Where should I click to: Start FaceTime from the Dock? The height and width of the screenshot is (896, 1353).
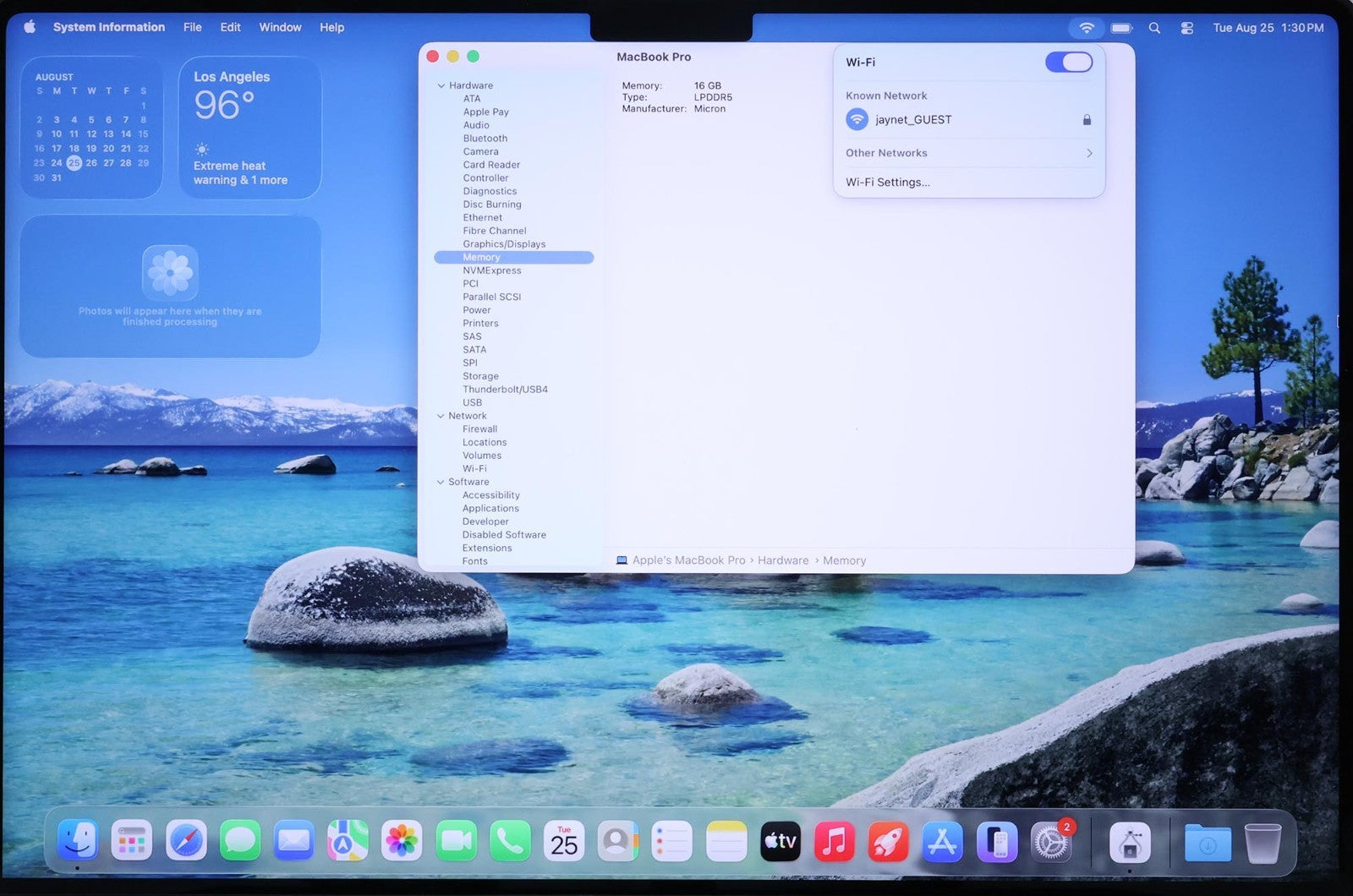pyautogui.click(x=456, y=841)
